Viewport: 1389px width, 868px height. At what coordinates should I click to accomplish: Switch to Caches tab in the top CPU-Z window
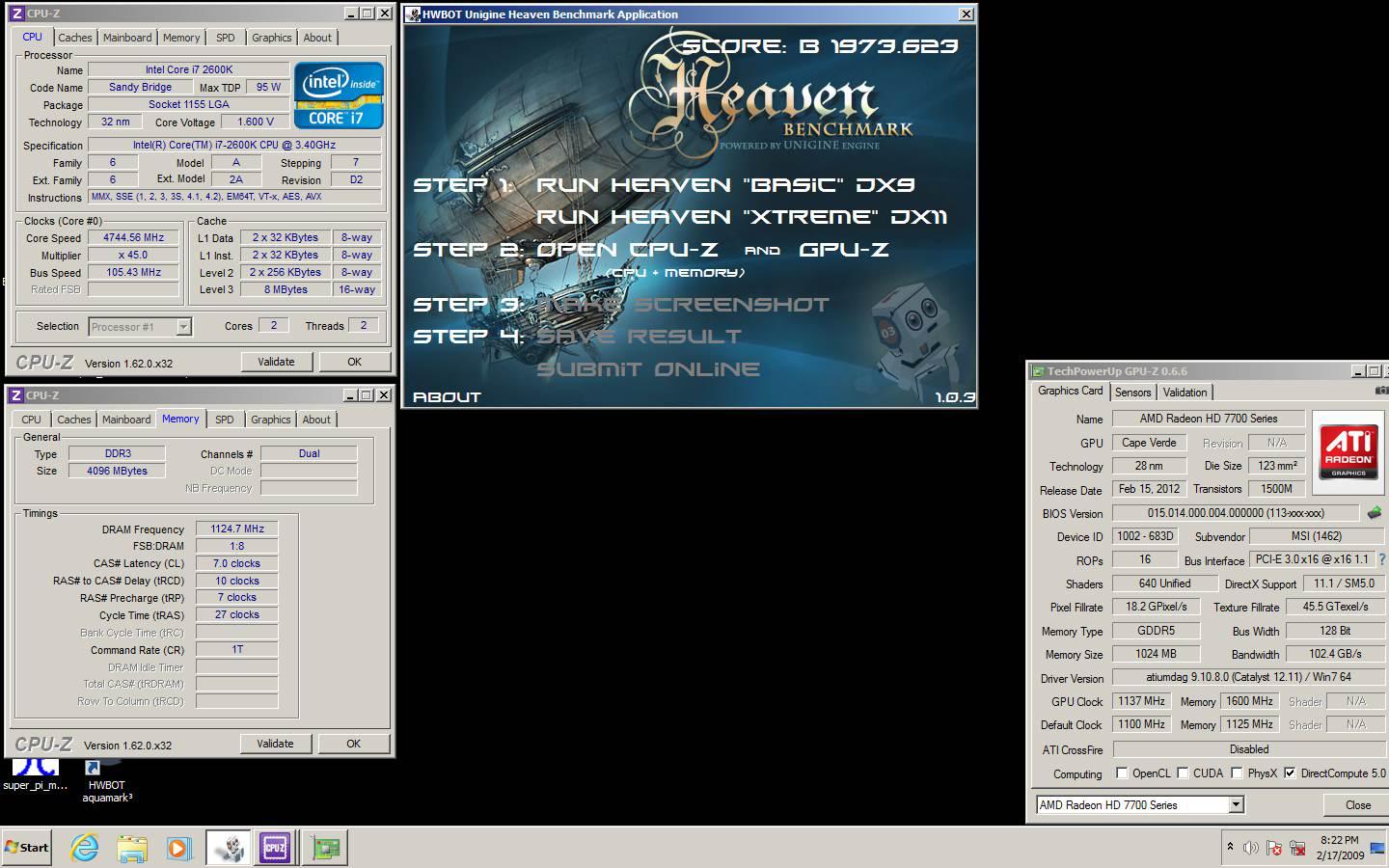[75, 38]
